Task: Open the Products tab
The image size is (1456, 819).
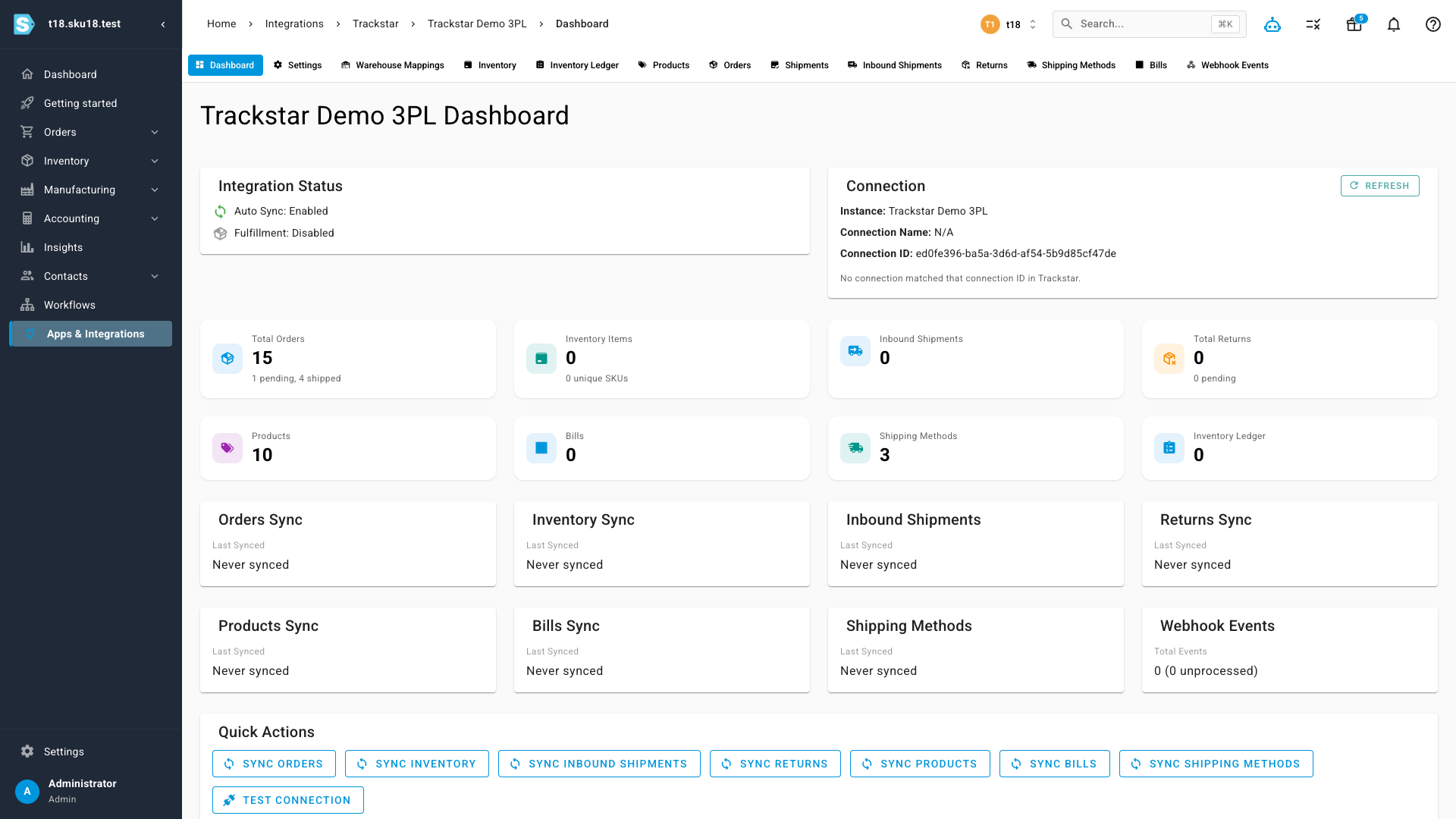Action: tap(664, 65)
